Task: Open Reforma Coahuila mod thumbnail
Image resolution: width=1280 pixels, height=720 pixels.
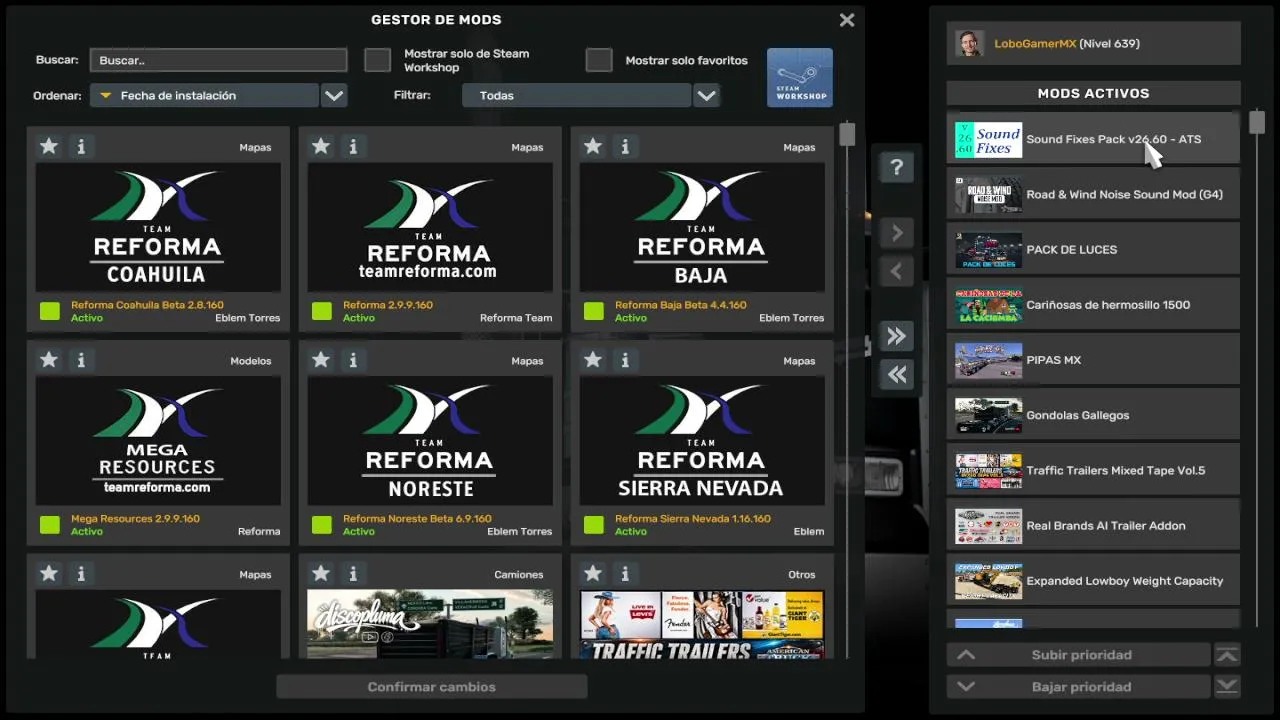Action: (158, 227)
